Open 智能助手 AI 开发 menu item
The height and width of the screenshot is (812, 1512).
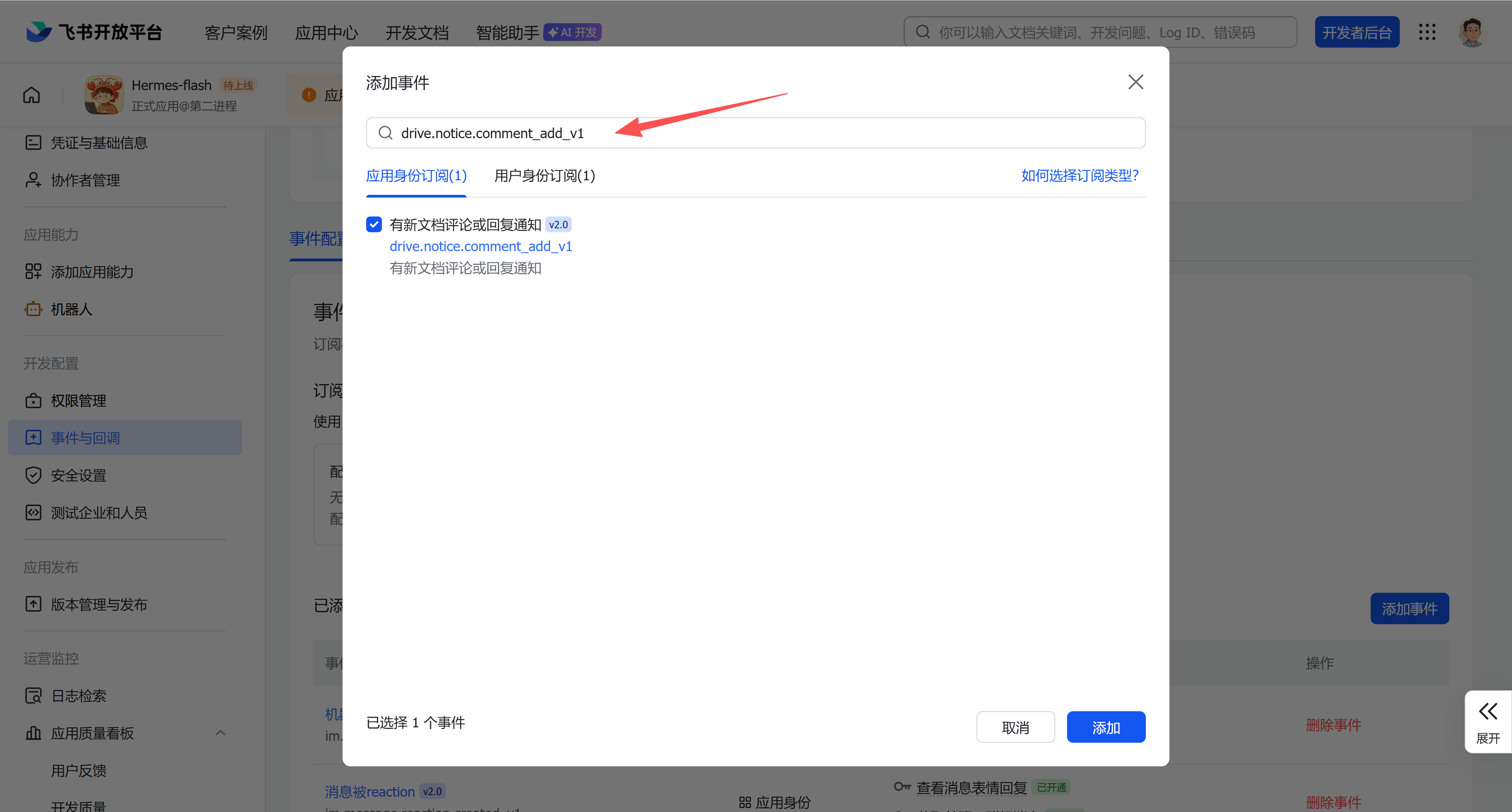(538, 33)
